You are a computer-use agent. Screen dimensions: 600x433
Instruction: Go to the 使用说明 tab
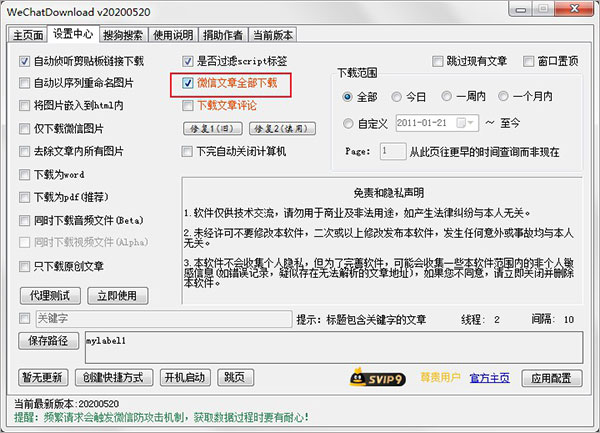click(173, 35)
